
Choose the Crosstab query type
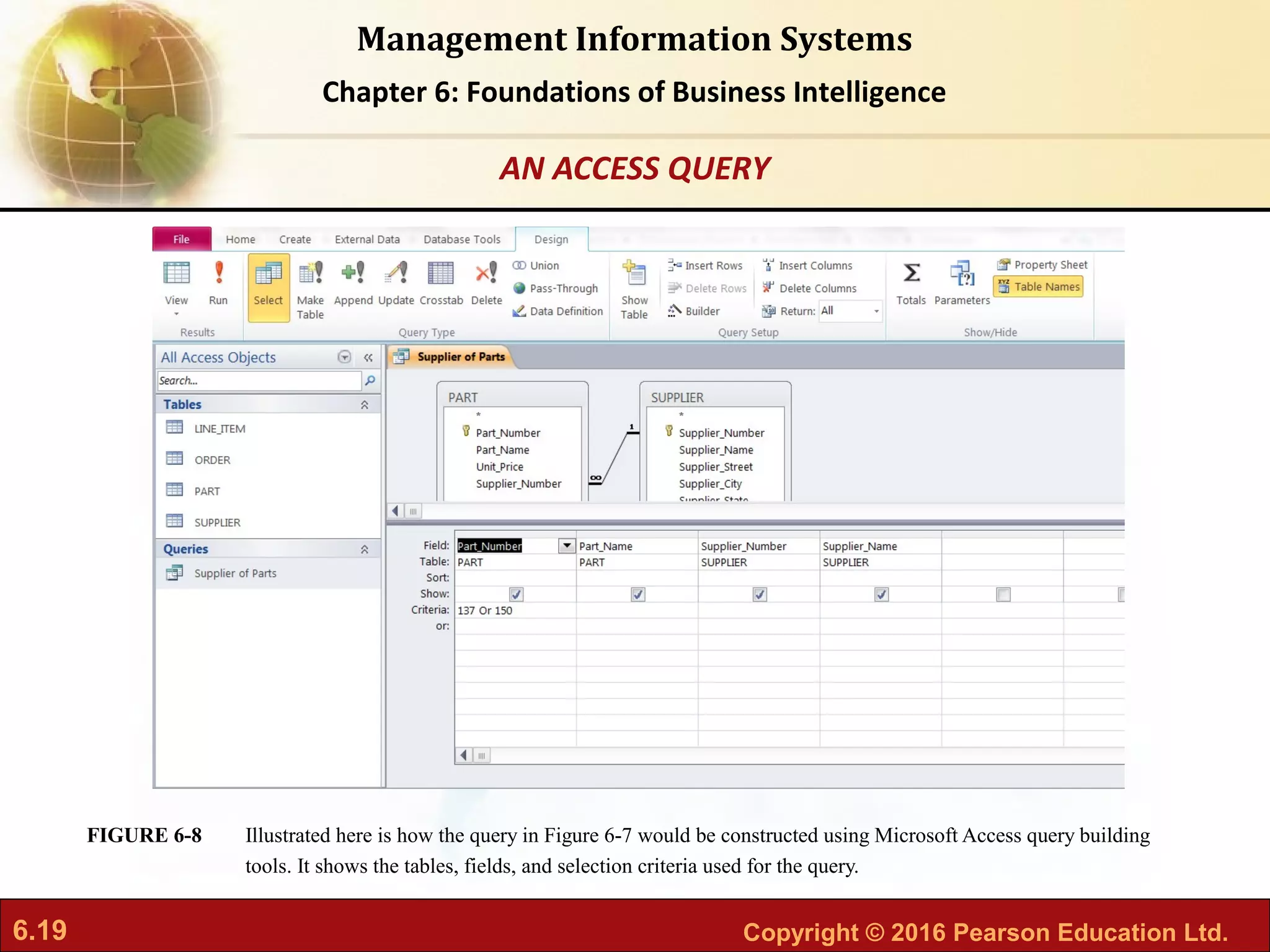(441, 283)
